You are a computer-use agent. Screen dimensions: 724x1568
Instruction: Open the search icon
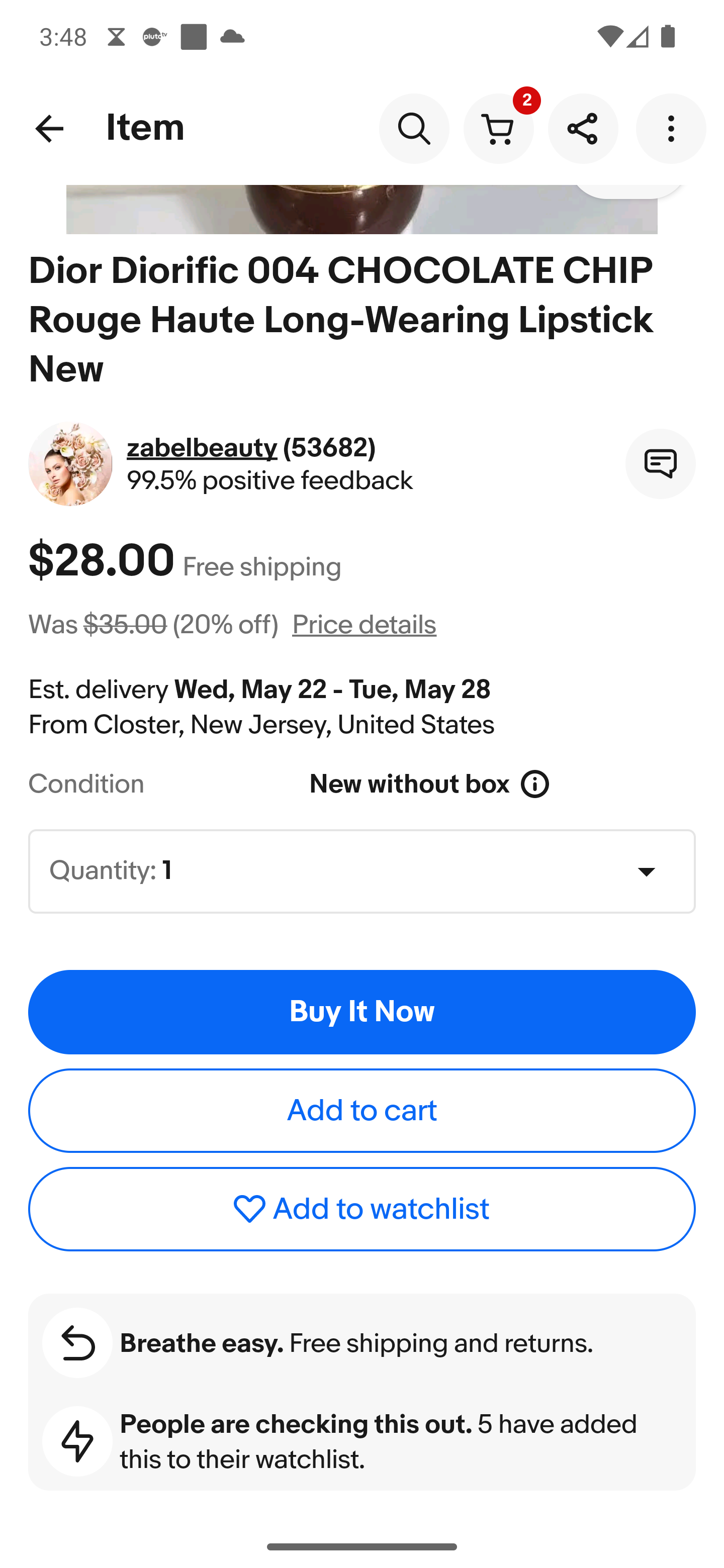point(414,129)
